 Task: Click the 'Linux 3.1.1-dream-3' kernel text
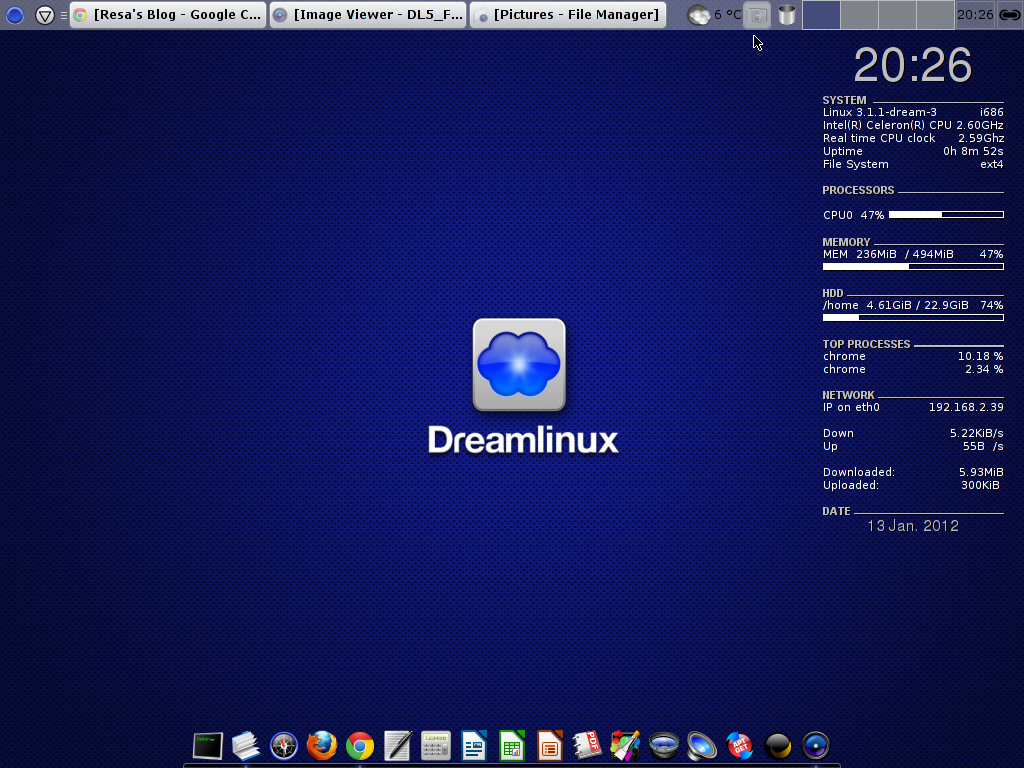880,112
